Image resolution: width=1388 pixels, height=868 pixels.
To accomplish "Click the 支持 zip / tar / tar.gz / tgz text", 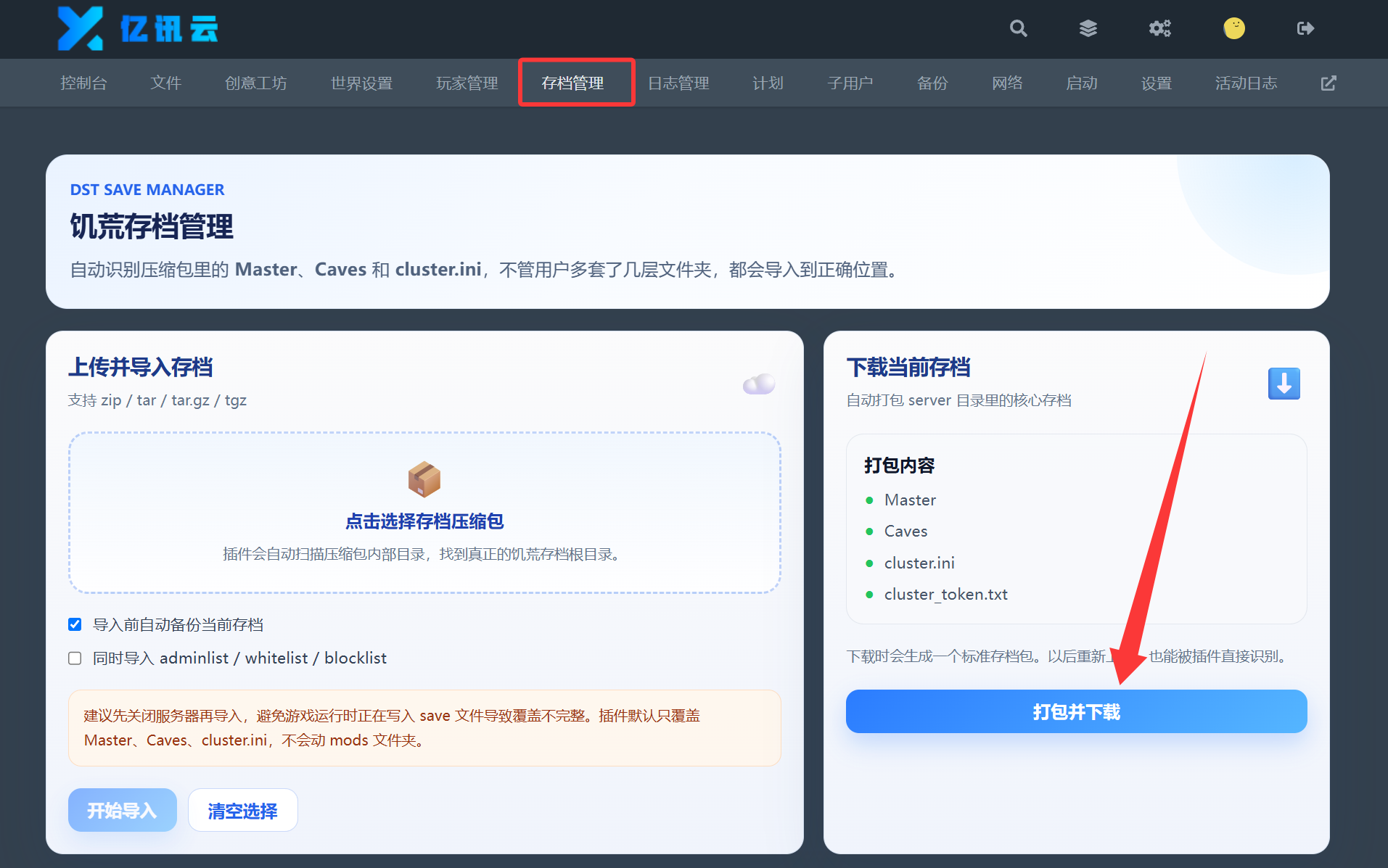I will 157,400.
